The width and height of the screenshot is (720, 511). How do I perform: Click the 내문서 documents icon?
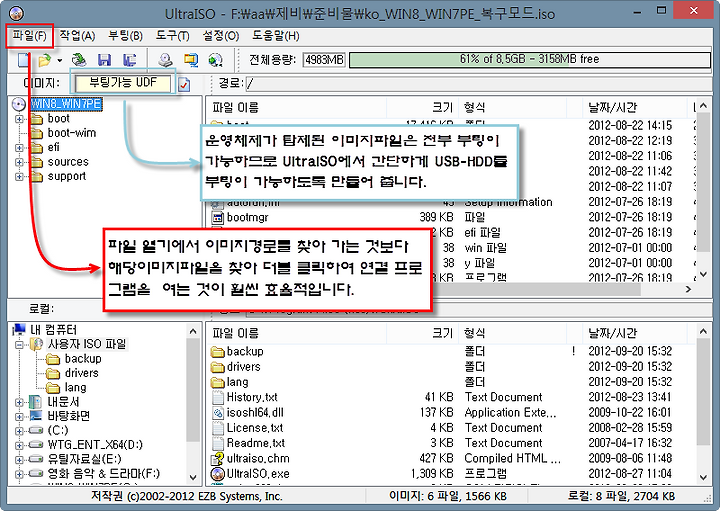click(x=36, y=402)
